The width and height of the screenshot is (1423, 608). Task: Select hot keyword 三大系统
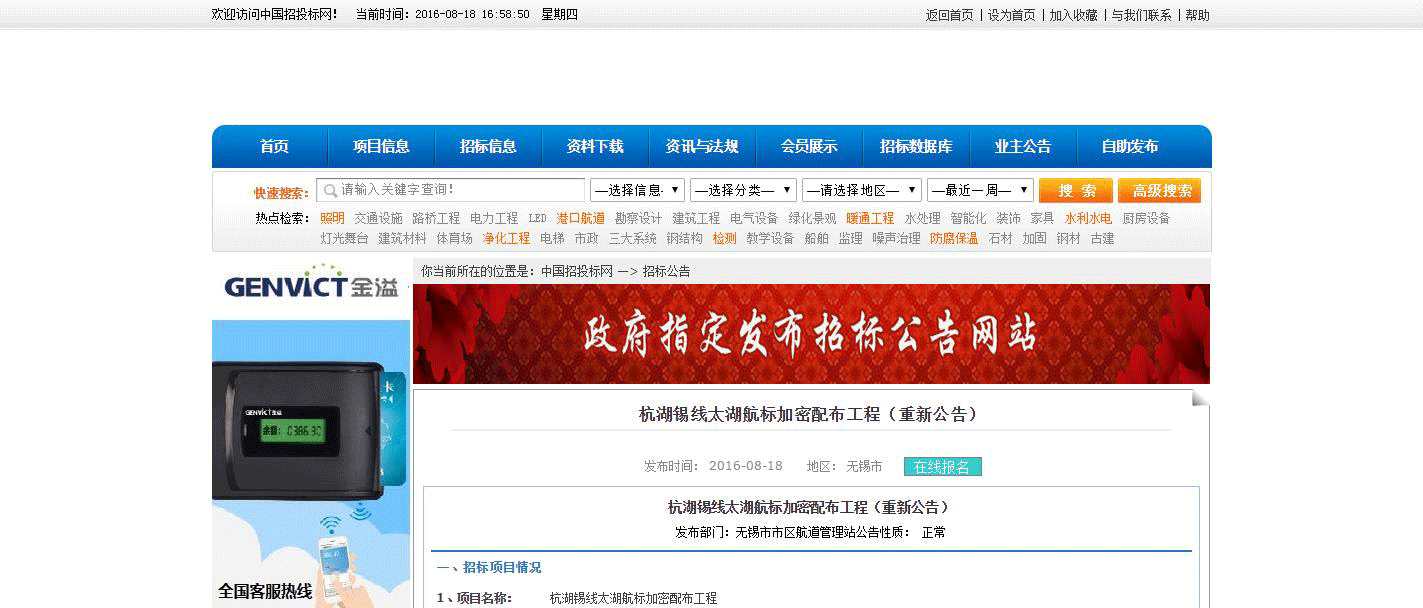click(x=633, y=238)
